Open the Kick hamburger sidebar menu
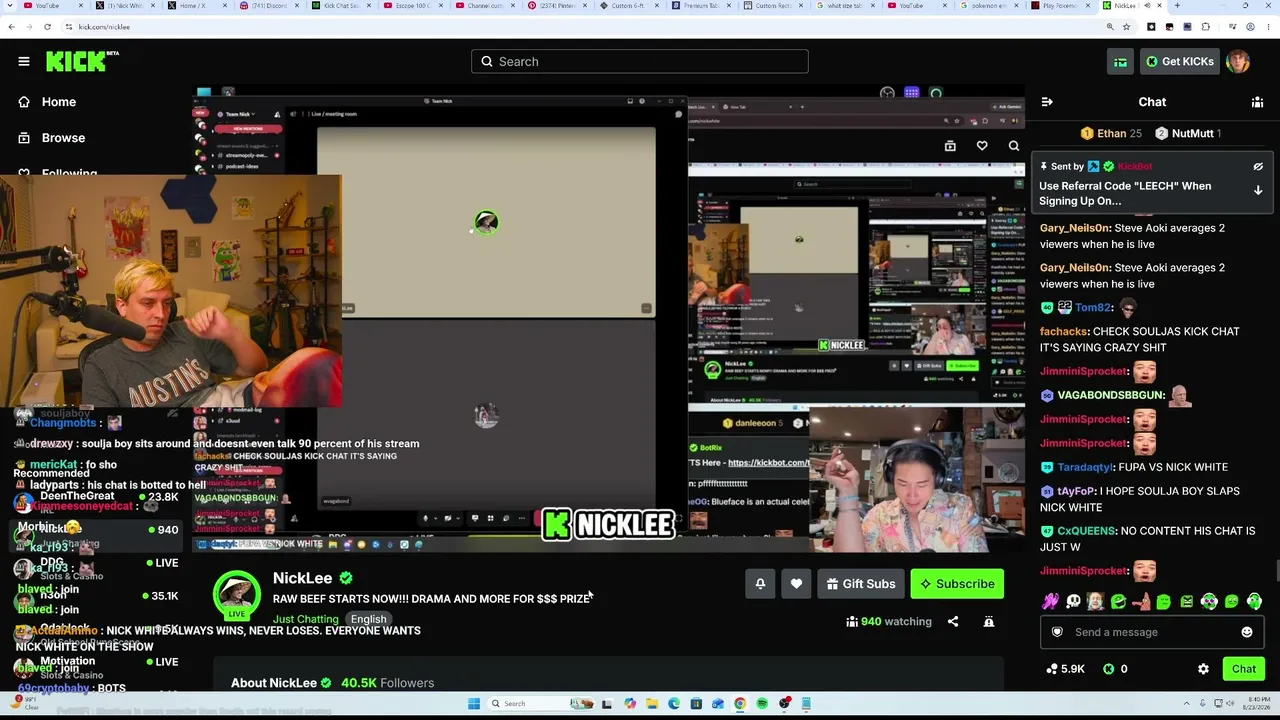 pos(24,62)
